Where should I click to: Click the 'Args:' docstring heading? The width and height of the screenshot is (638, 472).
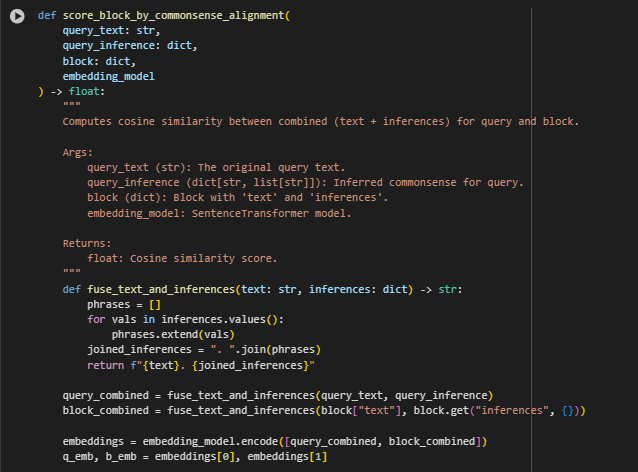(78, 153)
